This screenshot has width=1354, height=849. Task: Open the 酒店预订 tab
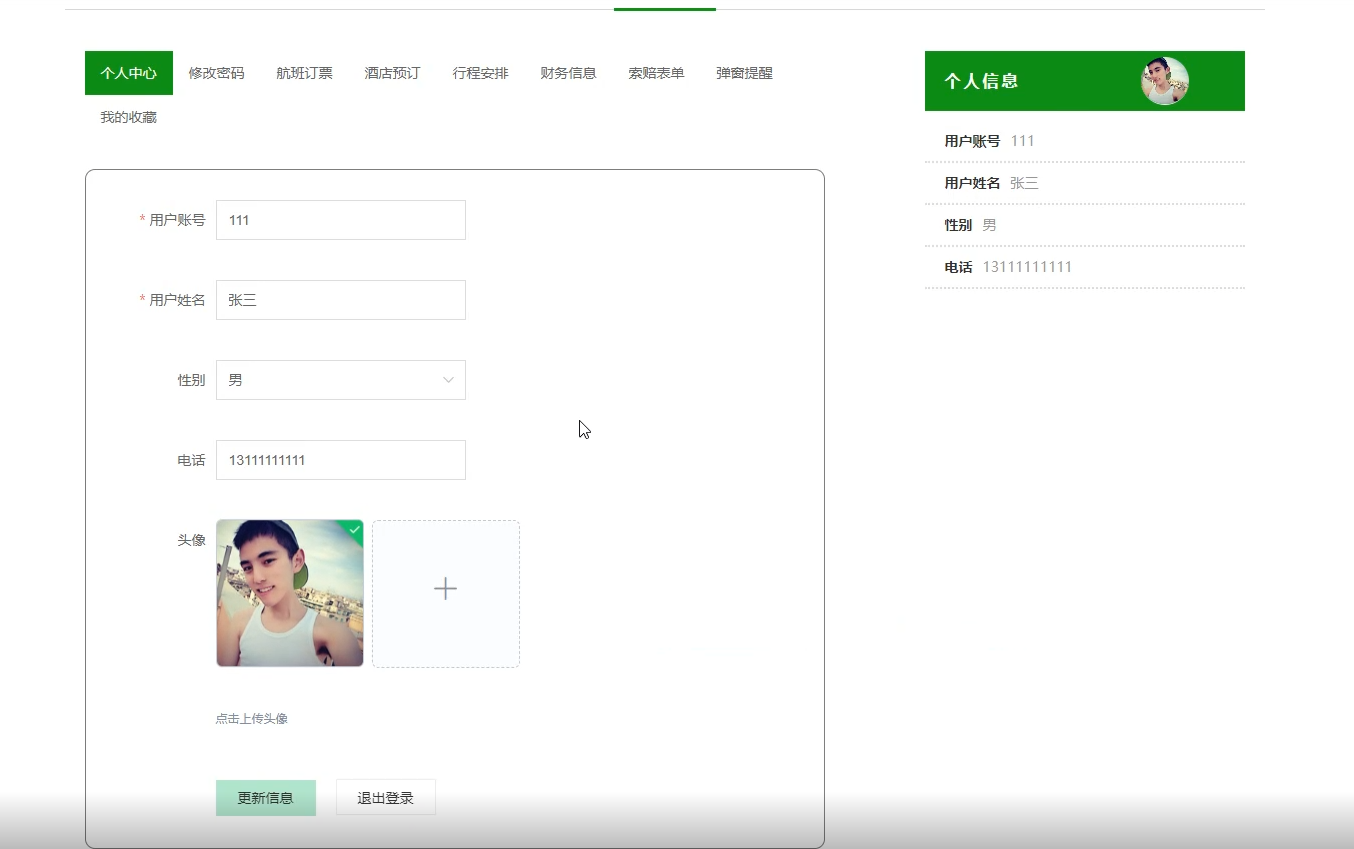click(392, 72)
